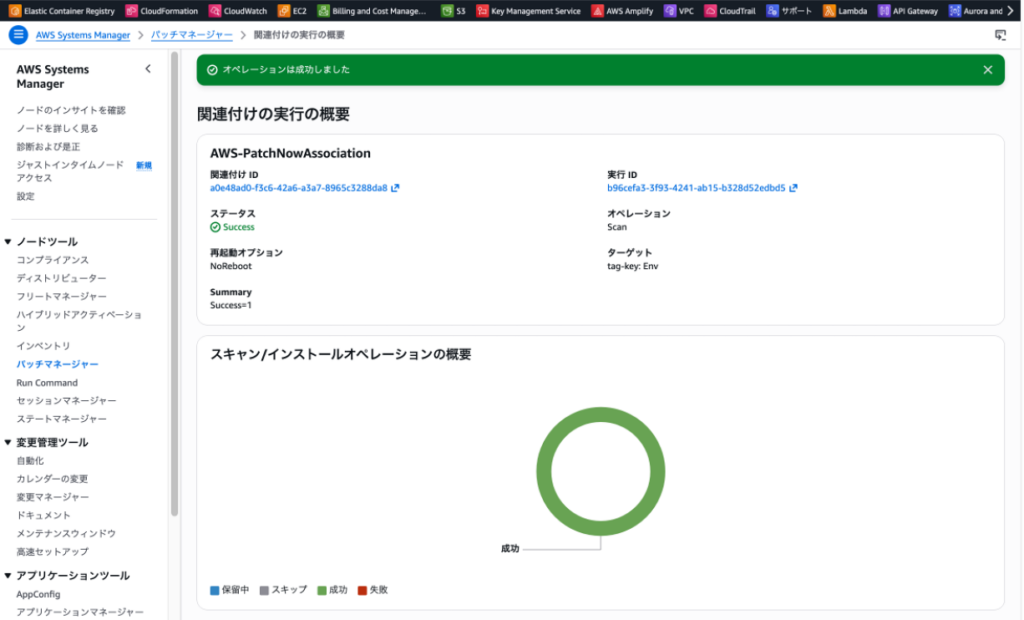Viewport: 1024px width, 620px height.
Task: Open the CloudFormation service icon
Action: (x=131, y=10)
